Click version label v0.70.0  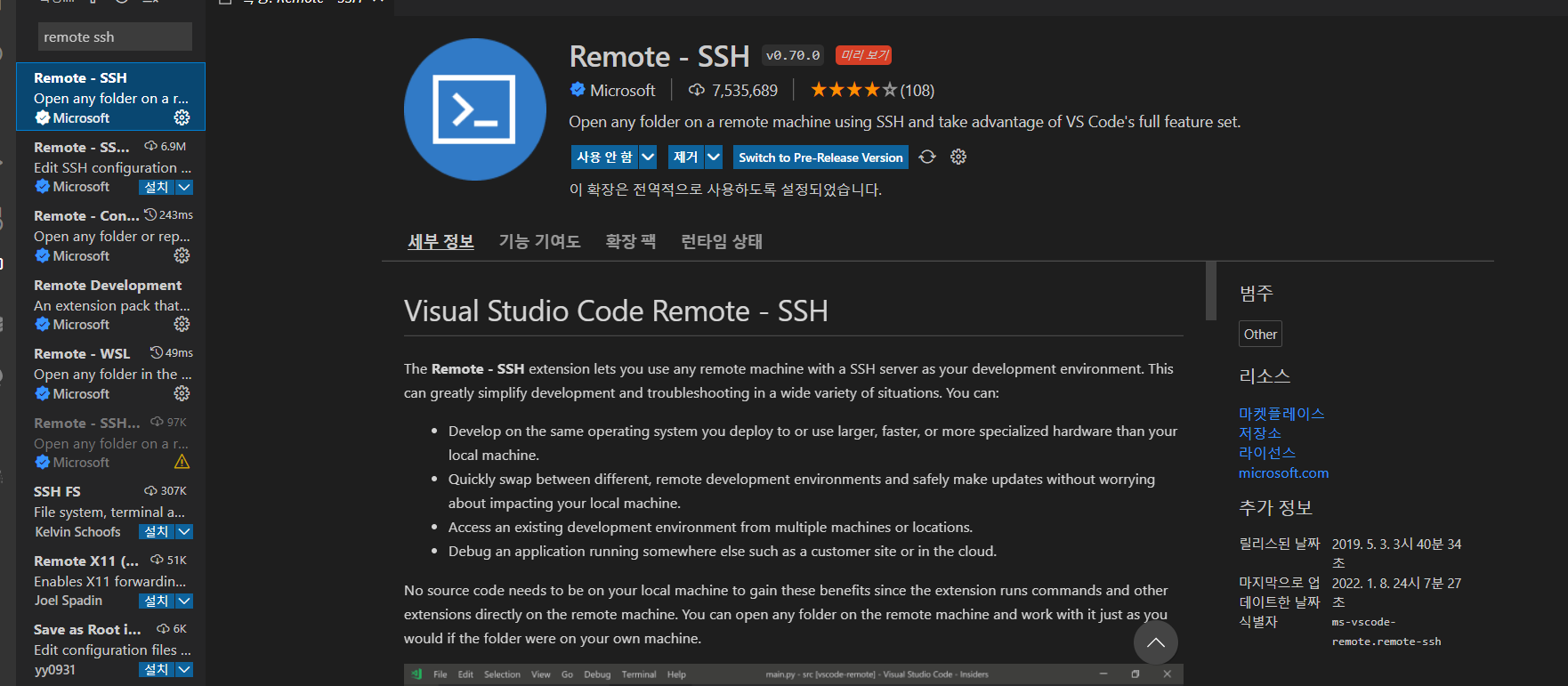[793, 55]
